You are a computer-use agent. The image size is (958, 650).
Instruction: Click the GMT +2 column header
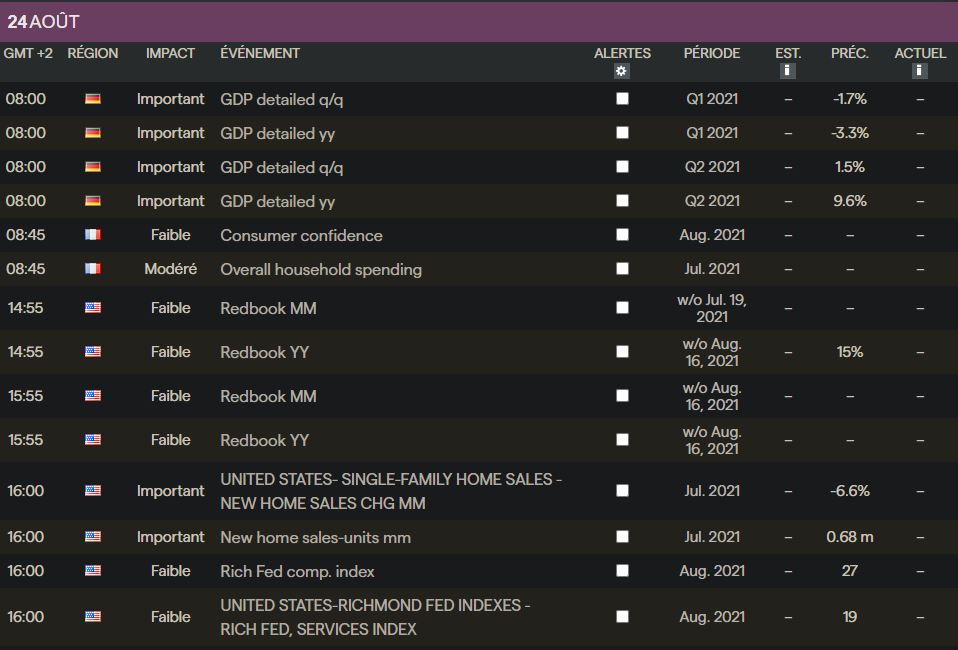tap(28, 54)
